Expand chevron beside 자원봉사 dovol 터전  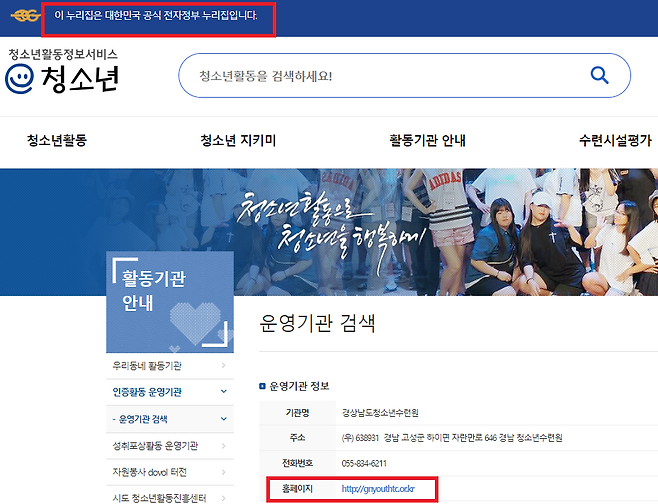[224, 472]
